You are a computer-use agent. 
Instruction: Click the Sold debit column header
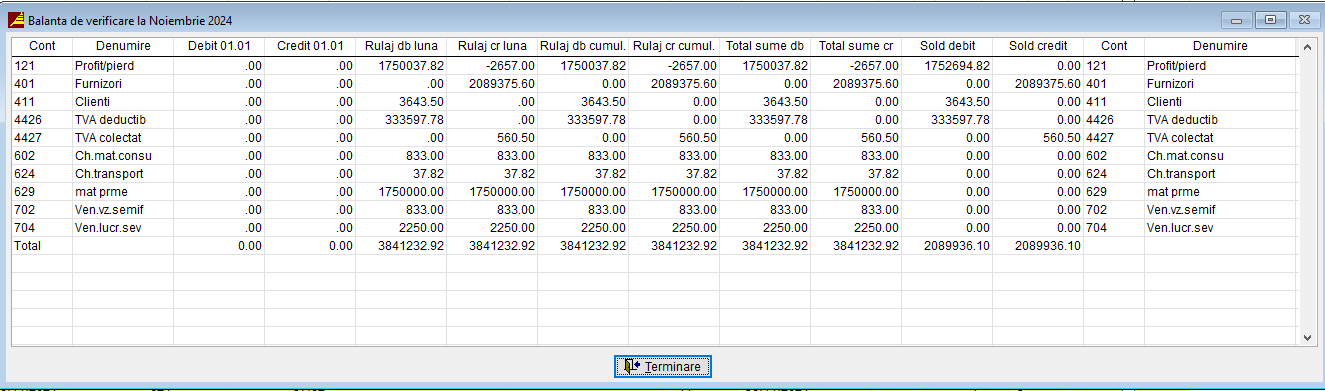(x=947, y=46)
